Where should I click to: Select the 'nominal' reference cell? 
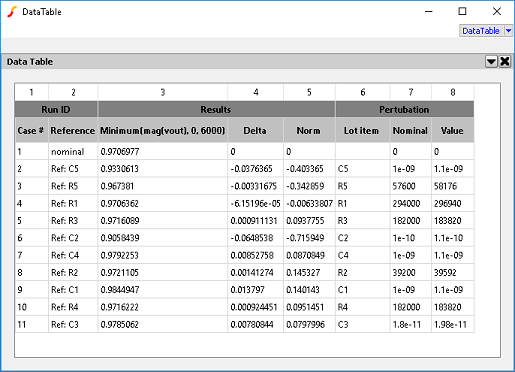[73, 152]
